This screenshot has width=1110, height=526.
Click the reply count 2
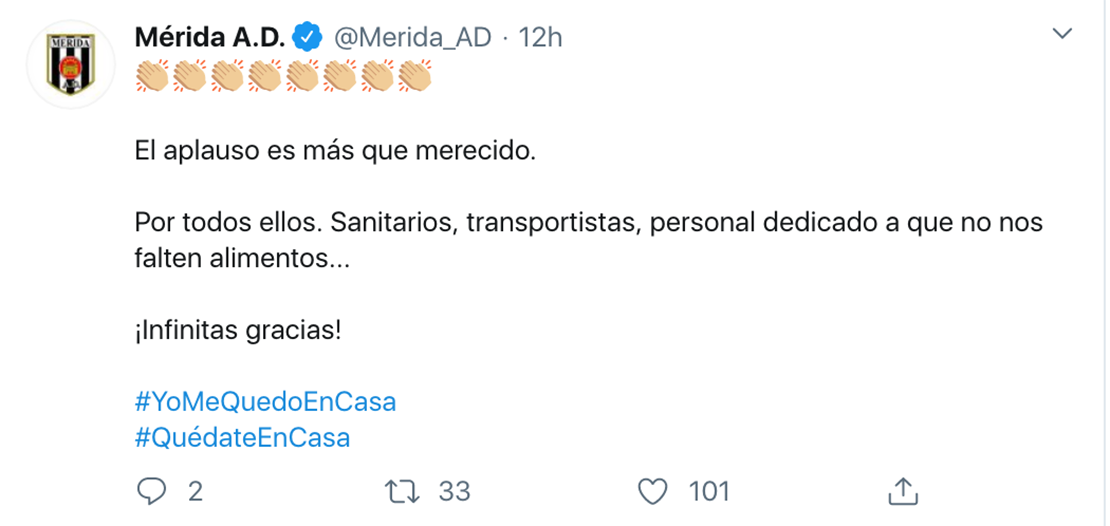click(195, 491)
